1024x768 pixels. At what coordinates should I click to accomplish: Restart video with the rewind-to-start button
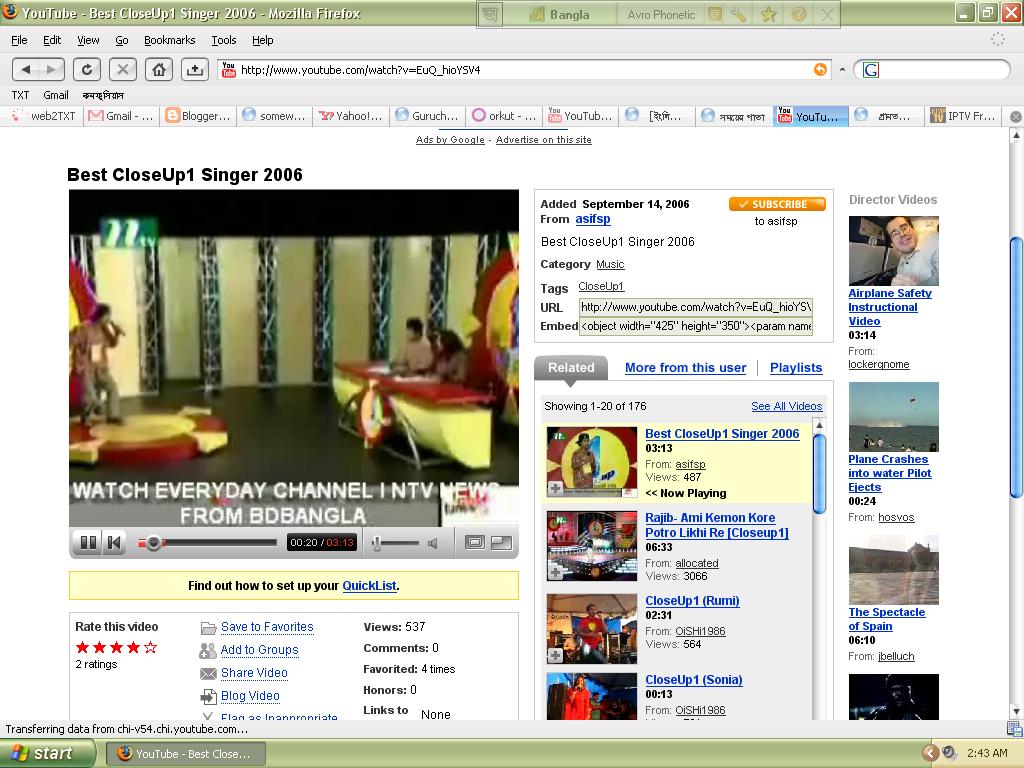pyautogui.click(x=114, y=542)
